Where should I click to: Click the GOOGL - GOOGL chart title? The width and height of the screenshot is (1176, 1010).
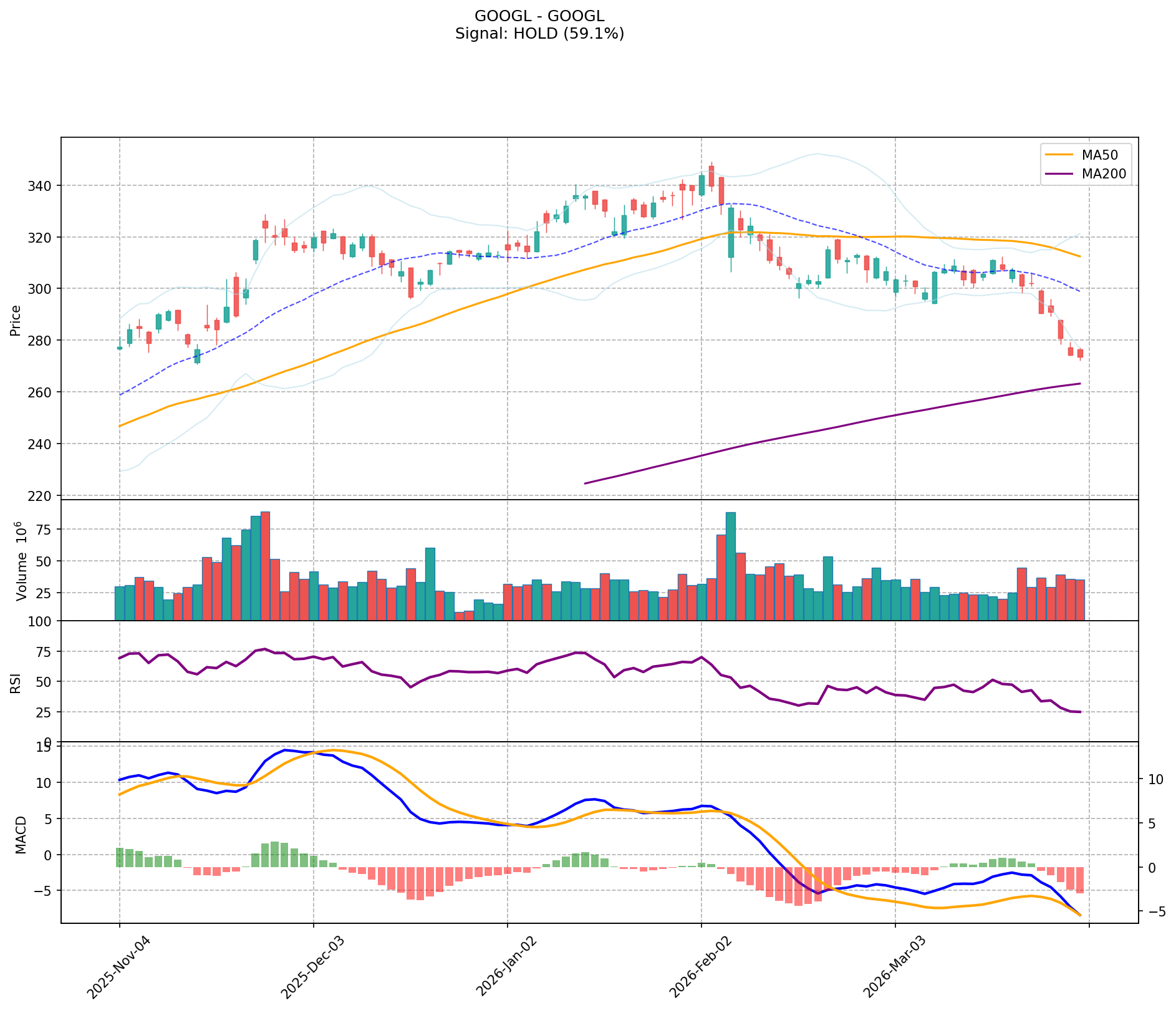click(539, 16)
